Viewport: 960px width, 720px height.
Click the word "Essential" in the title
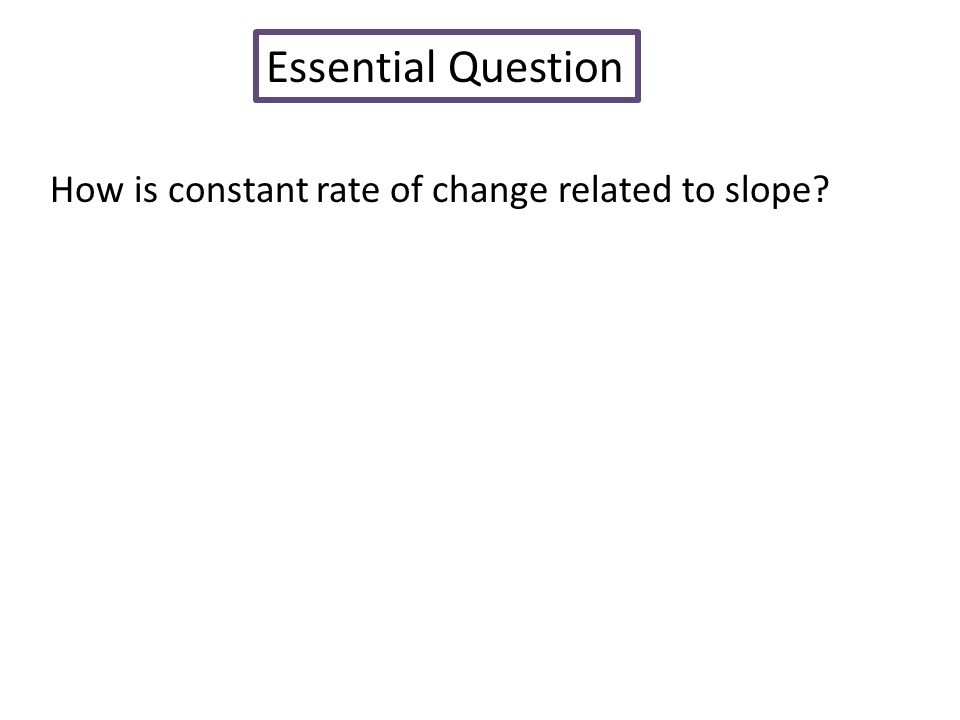[351, 67]
